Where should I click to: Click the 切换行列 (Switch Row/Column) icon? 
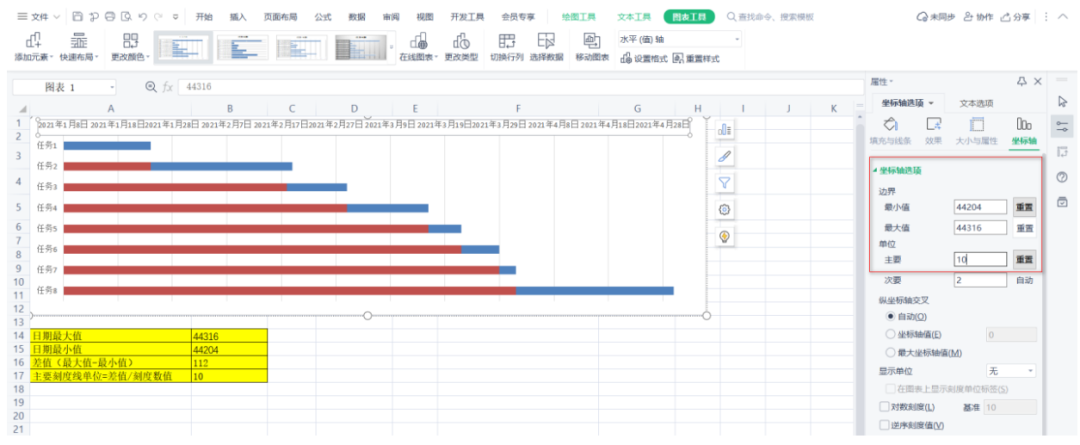506,40
